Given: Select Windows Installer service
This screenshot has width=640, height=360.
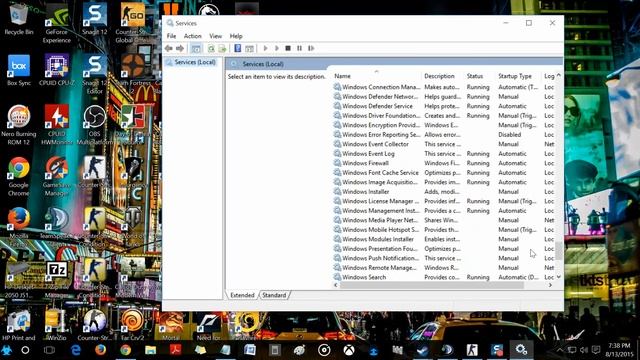Looking at the screenshot, I should click(x=444, y=192).
